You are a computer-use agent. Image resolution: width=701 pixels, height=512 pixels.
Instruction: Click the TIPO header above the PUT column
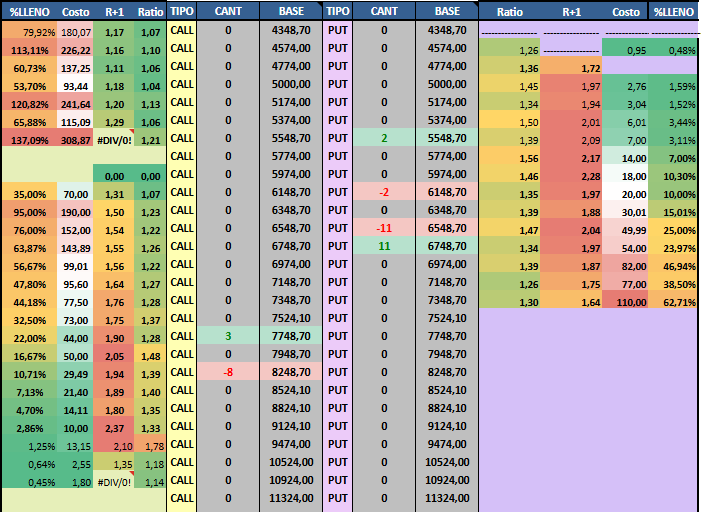pyautogui.click(x=338, y=11)
